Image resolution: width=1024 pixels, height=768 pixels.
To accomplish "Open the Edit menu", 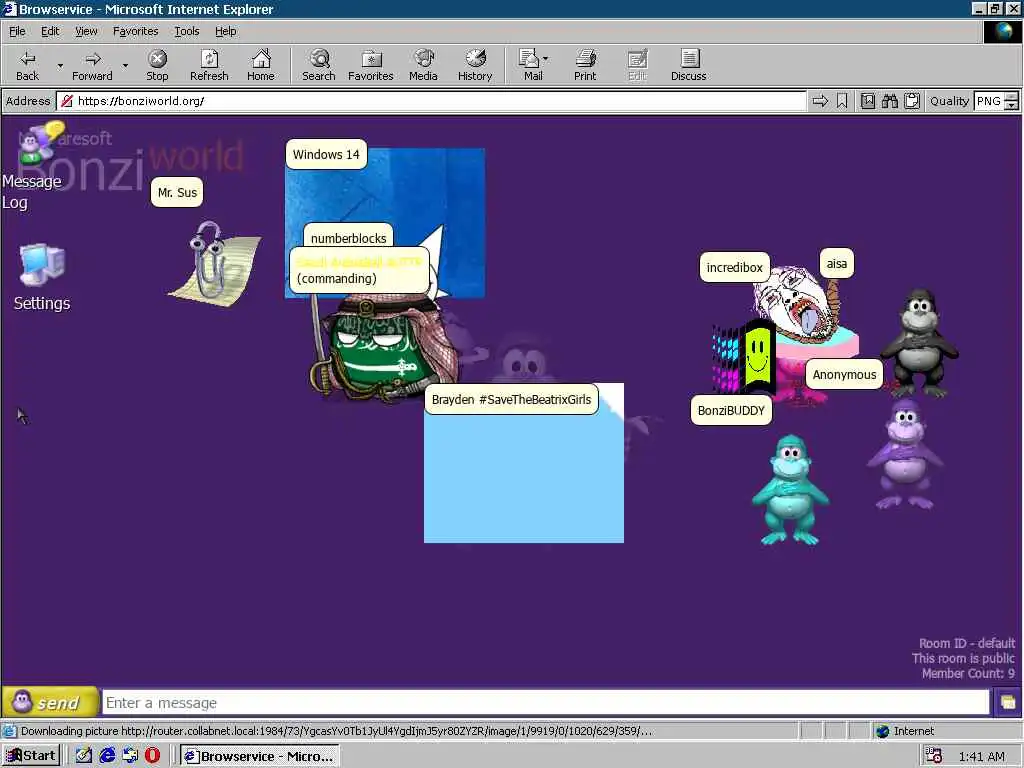I will click(50, 31).
